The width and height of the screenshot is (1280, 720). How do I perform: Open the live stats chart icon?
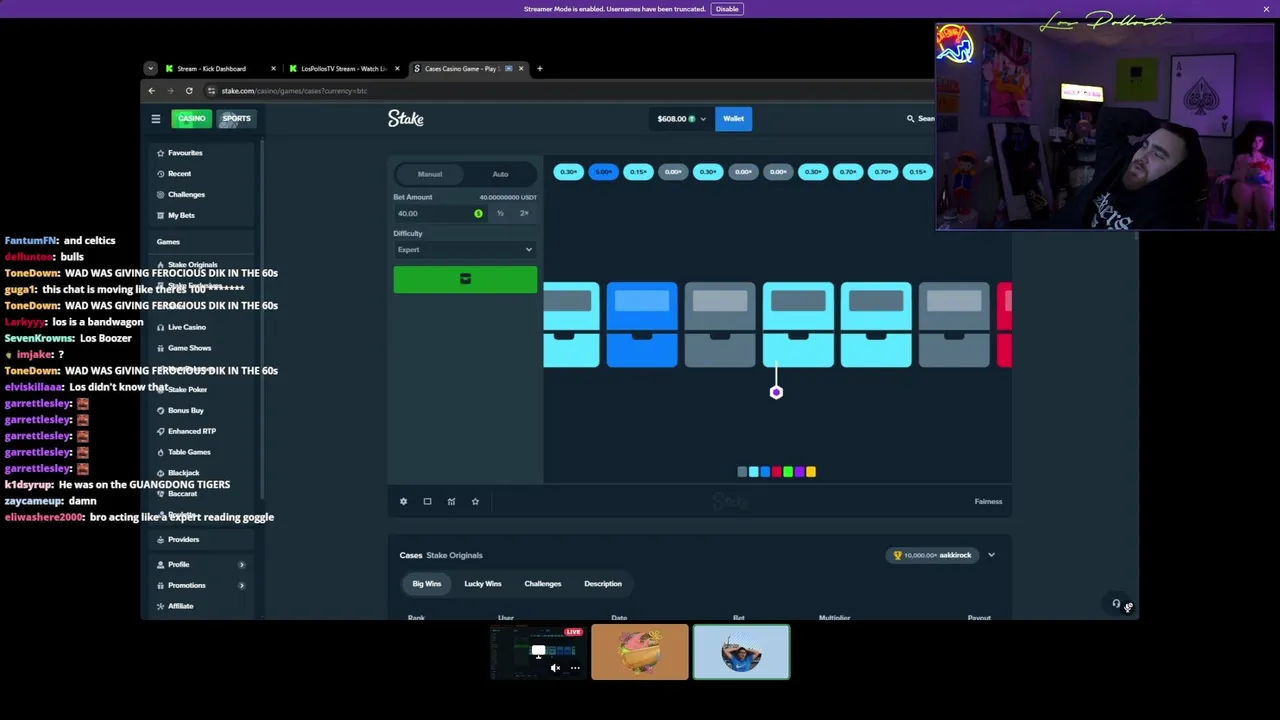tap(451, 502)
